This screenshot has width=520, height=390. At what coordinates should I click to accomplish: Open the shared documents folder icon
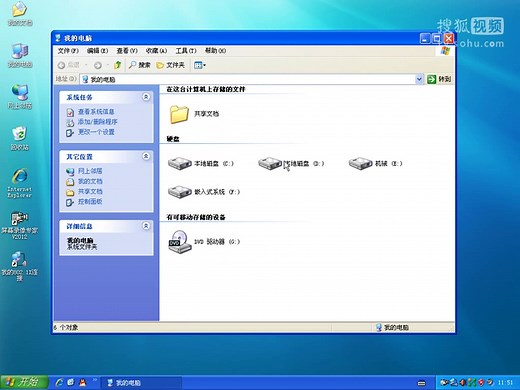[179, 114]
